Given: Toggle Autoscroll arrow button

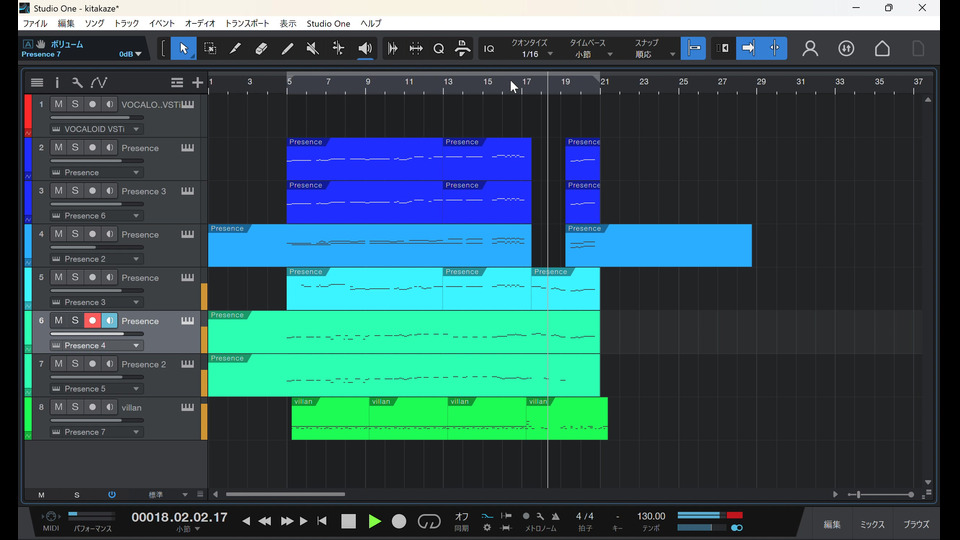Looking at the screenshot, I should pos(748,48).
